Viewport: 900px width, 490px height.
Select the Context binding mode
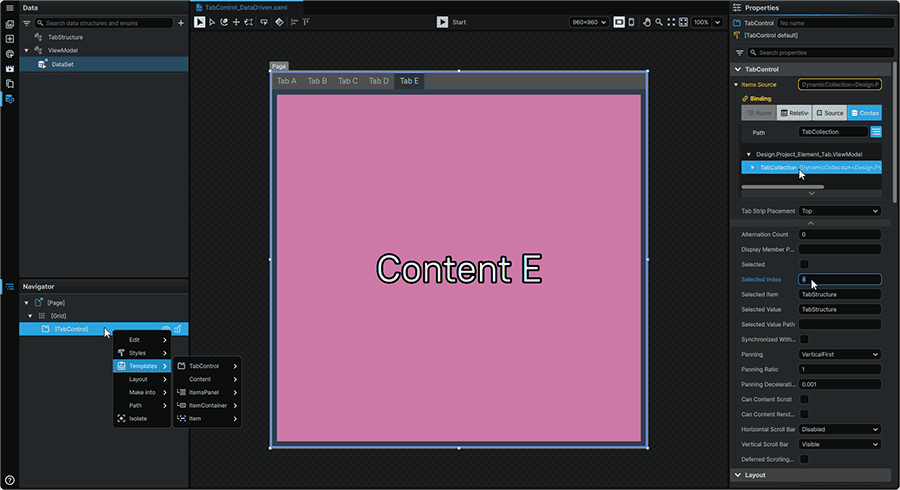click(x=865, y=113)
